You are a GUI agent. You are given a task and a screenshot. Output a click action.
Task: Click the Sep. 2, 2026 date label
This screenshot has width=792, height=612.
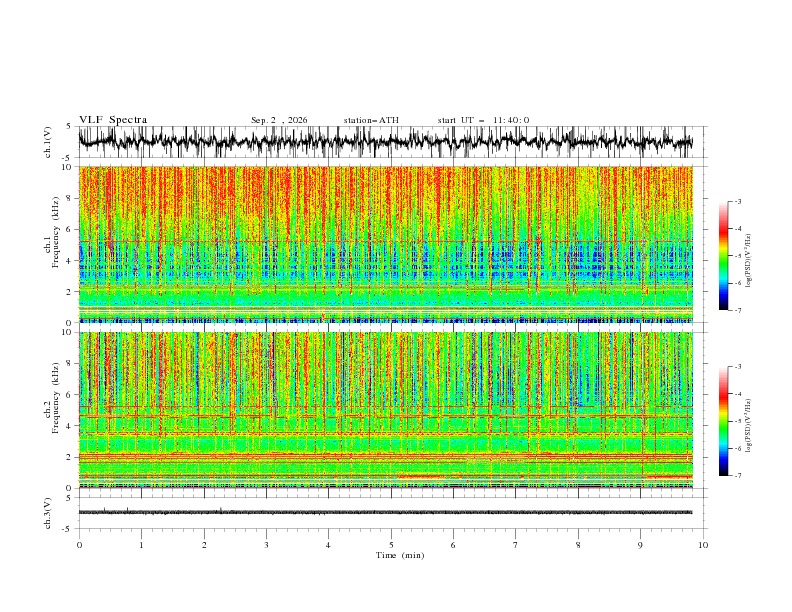point(279,120)
